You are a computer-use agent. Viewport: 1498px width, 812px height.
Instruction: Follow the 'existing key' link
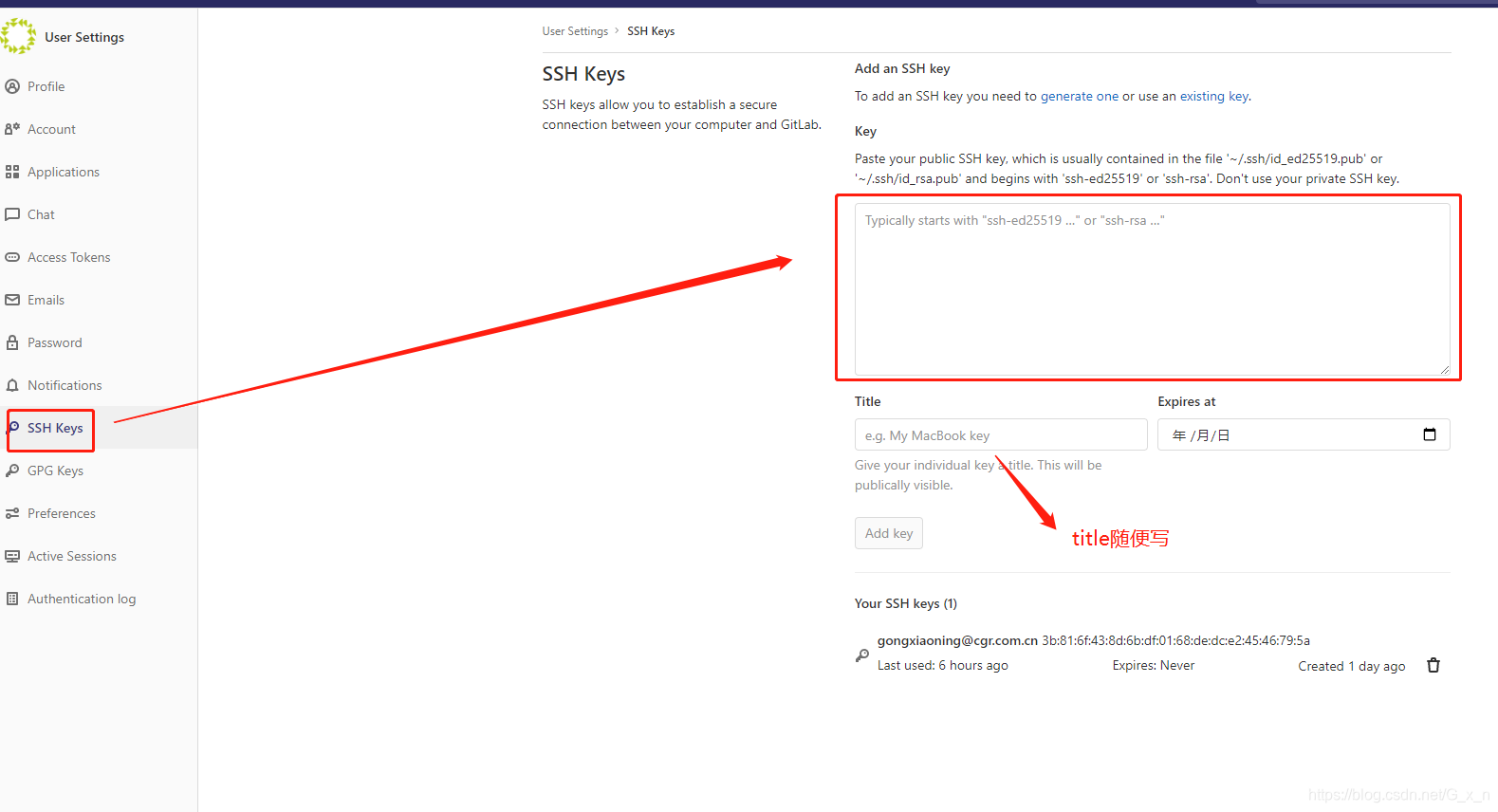1214,96
